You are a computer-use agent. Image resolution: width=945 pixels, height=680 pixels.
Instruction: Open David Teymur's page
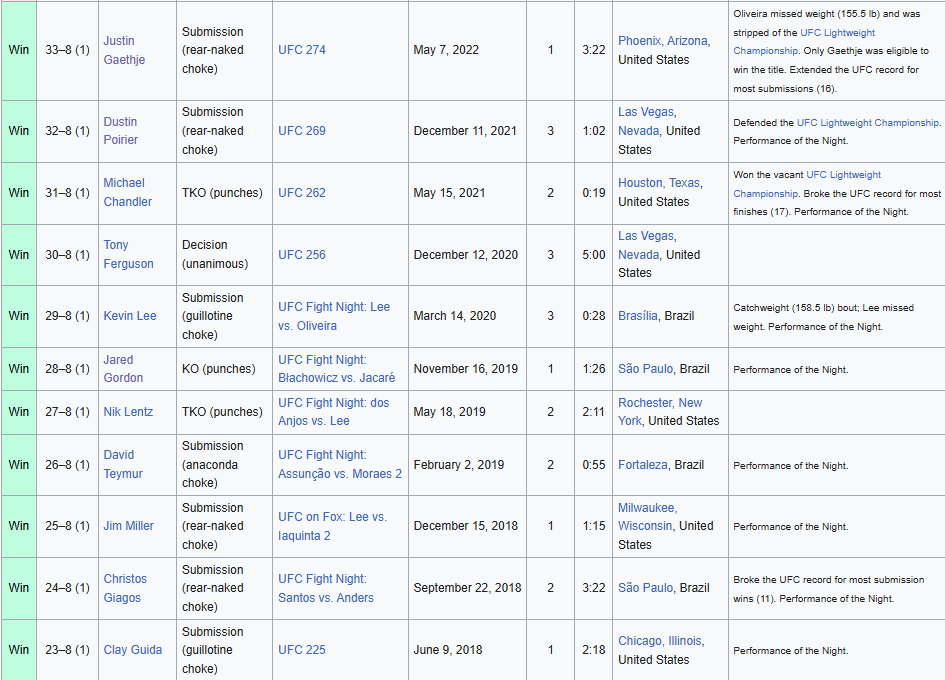[x=123, y=464]
